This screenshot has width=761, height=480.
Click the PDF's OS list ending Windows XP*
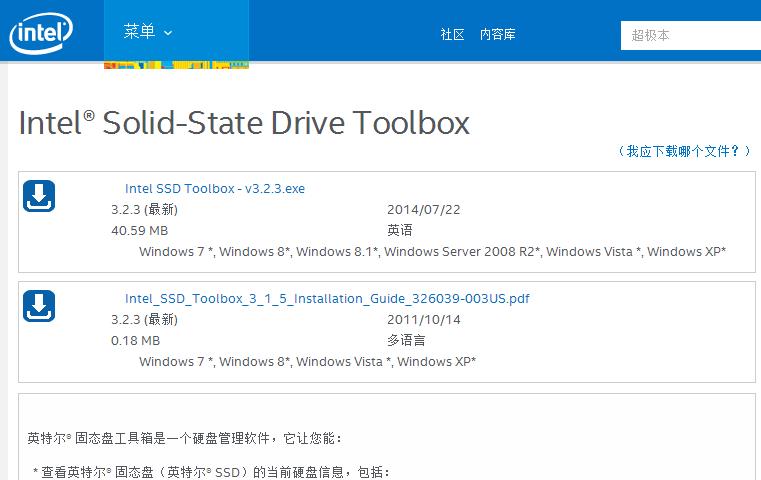pos(308,362)
